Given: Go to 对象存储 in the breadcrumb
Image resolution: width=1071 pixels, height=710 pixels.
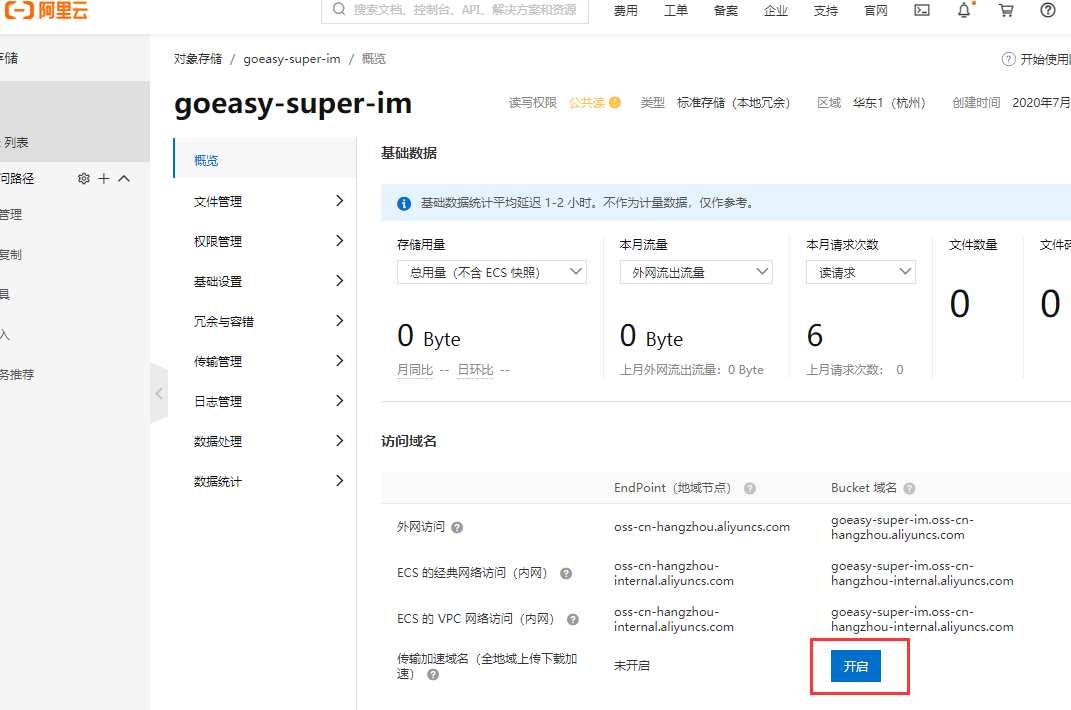Looking at the screenshot, I should click(198, 59).
